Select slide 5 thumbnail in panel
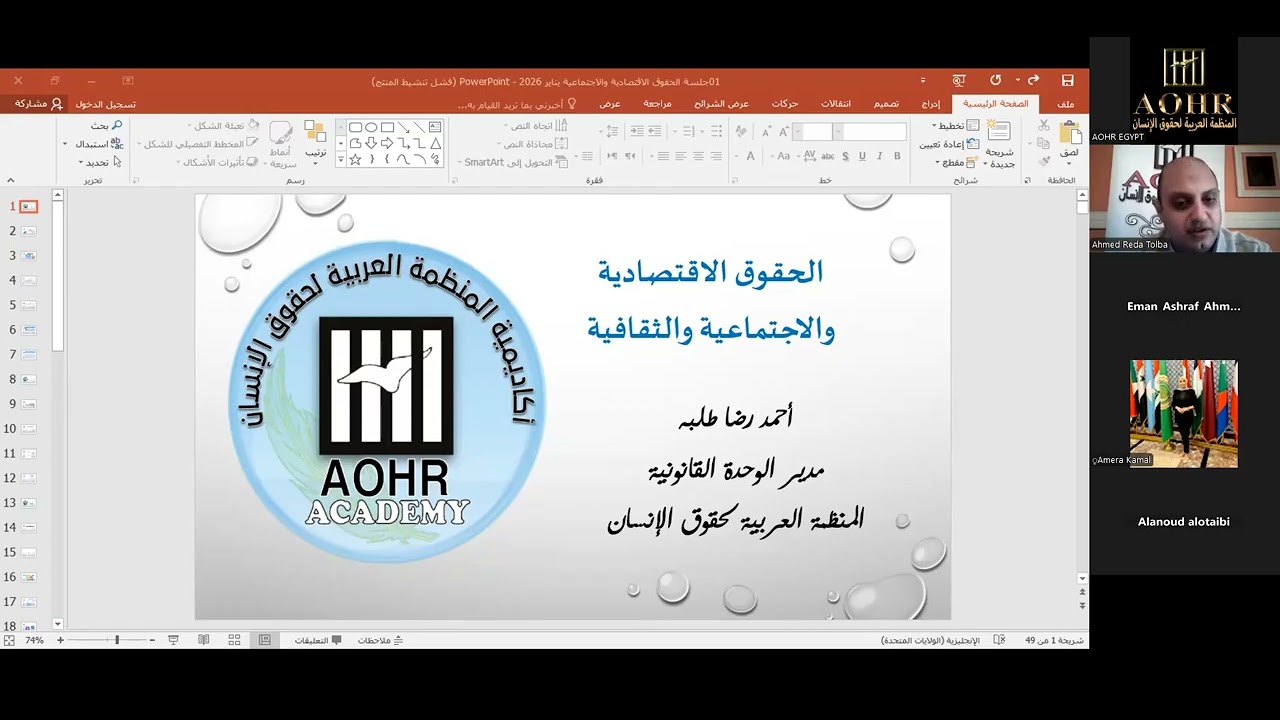 point(29,305)
